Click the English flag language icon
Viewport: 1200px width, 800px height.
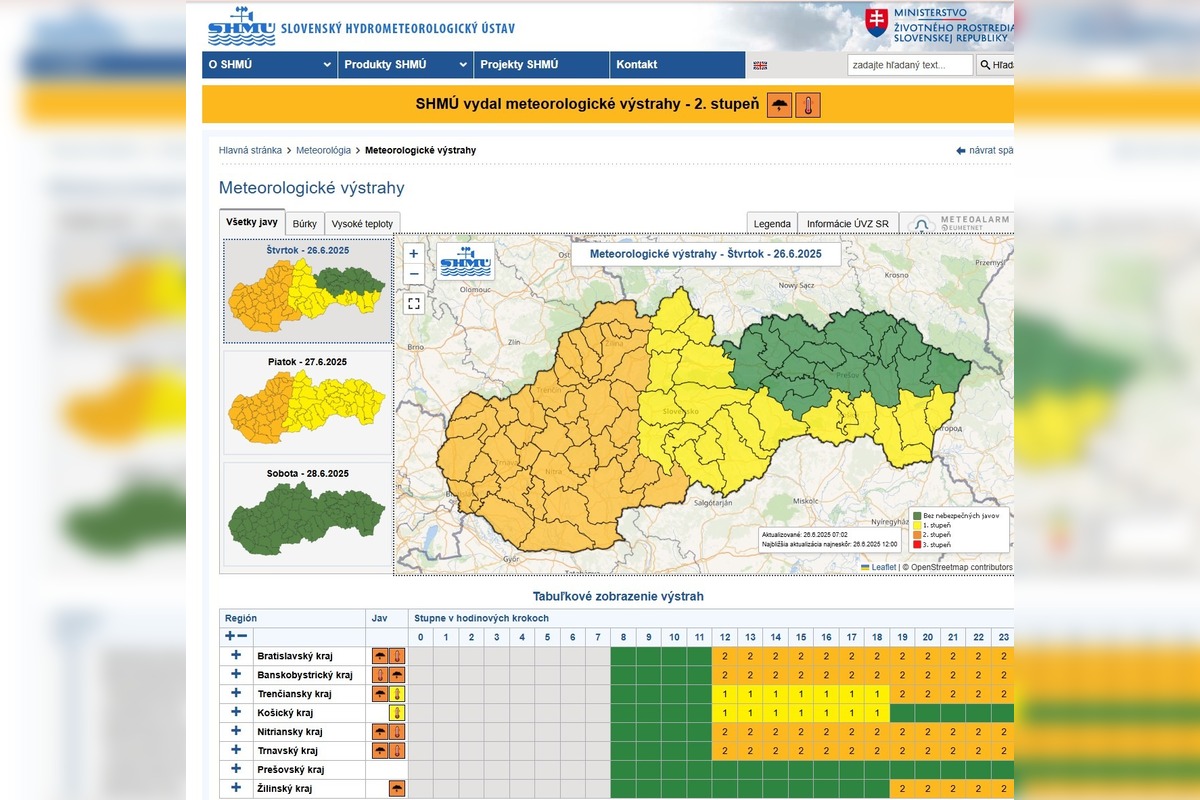point(761,64)
